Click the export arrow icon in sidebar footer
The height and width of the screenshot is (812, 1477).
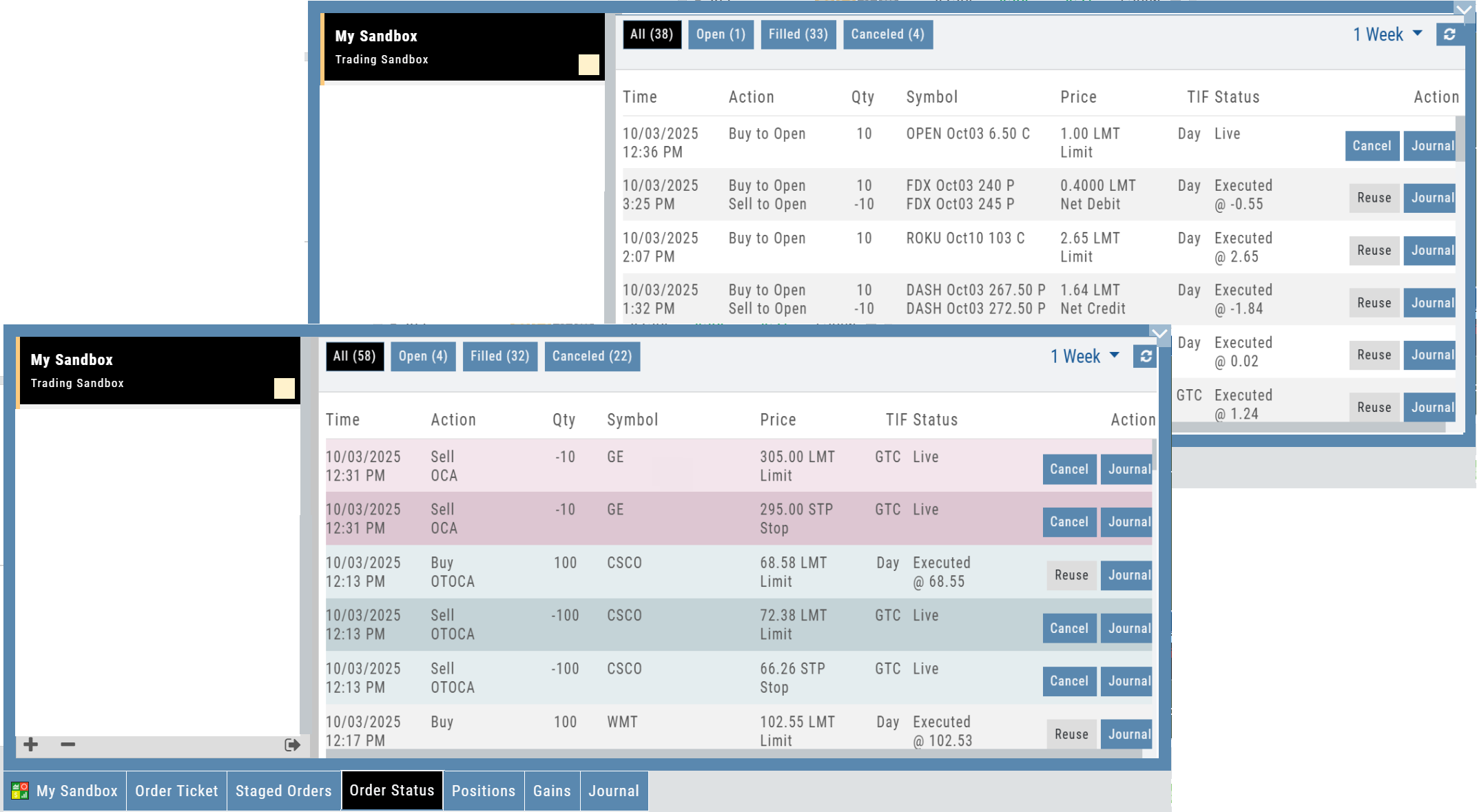[292, 745]
